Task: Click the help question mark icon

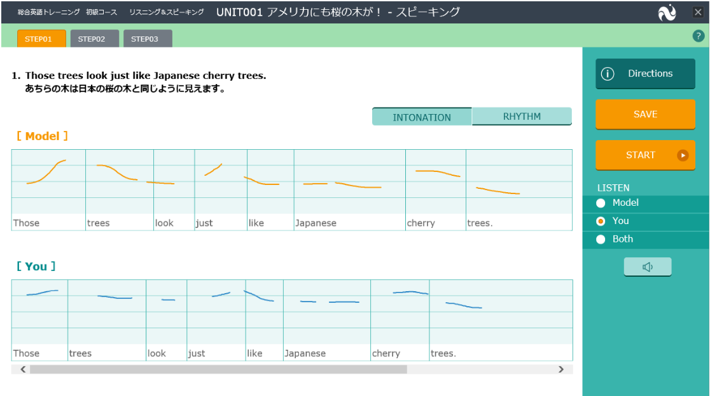Action: (x=698, y=36)
